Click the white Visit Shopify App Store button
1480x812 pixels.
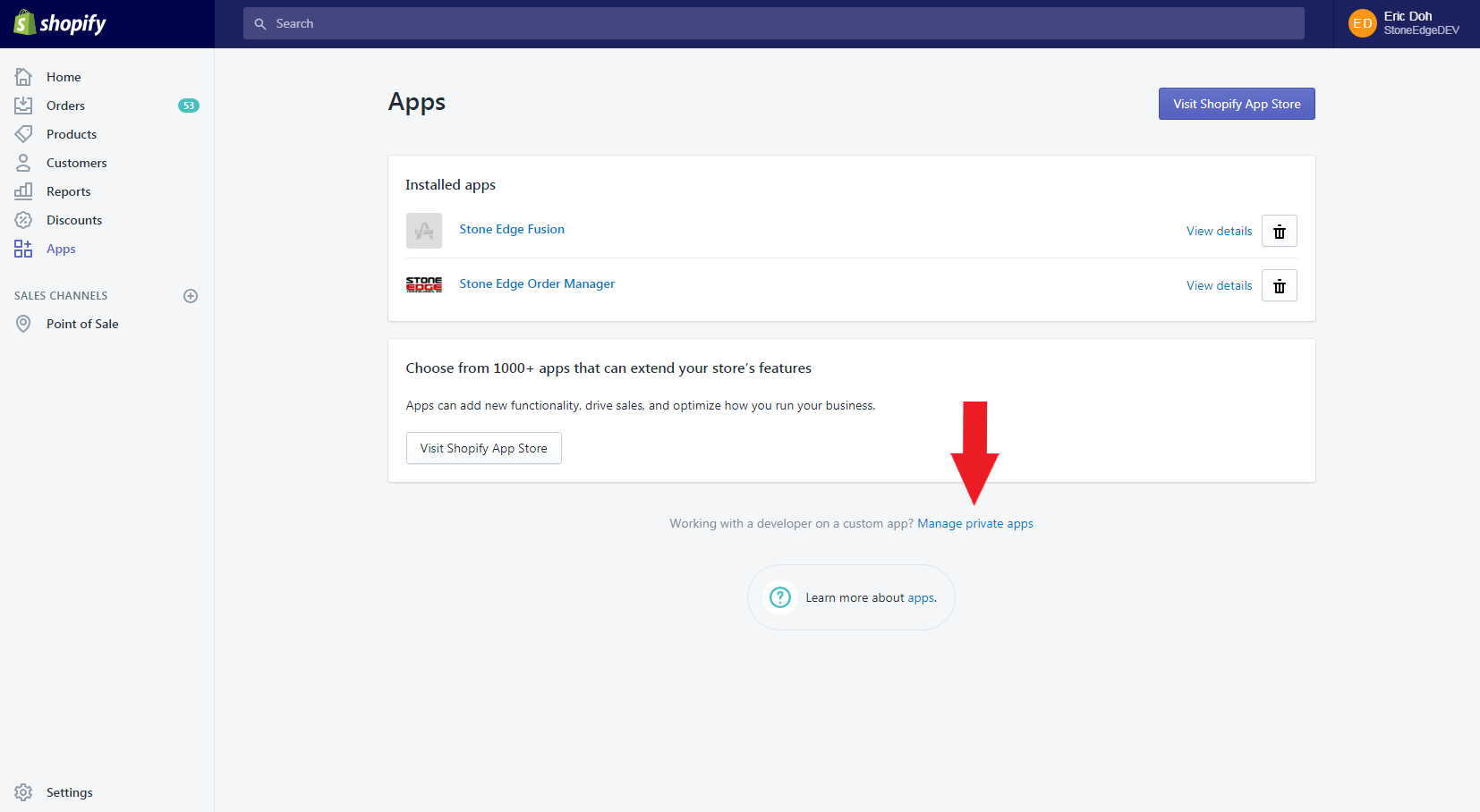pos(484,448)
